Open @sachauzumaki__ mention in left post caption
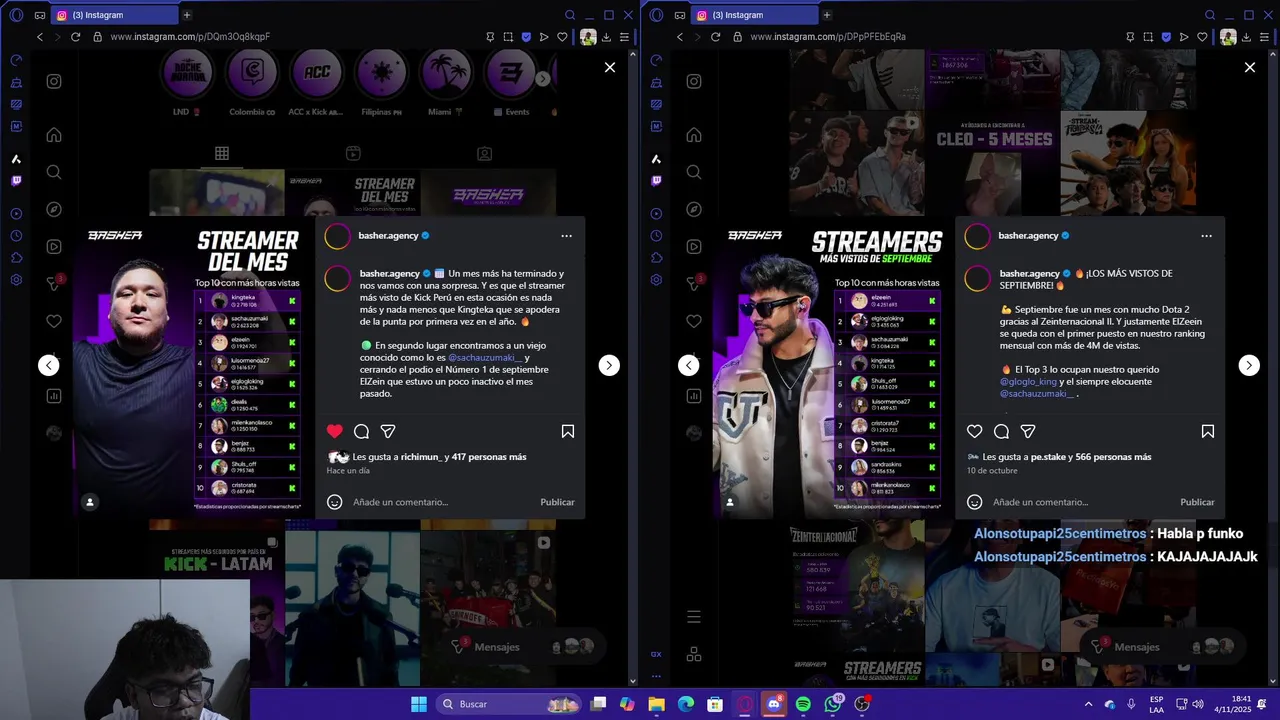This screenshot has width=1280, height=720. 485,357
